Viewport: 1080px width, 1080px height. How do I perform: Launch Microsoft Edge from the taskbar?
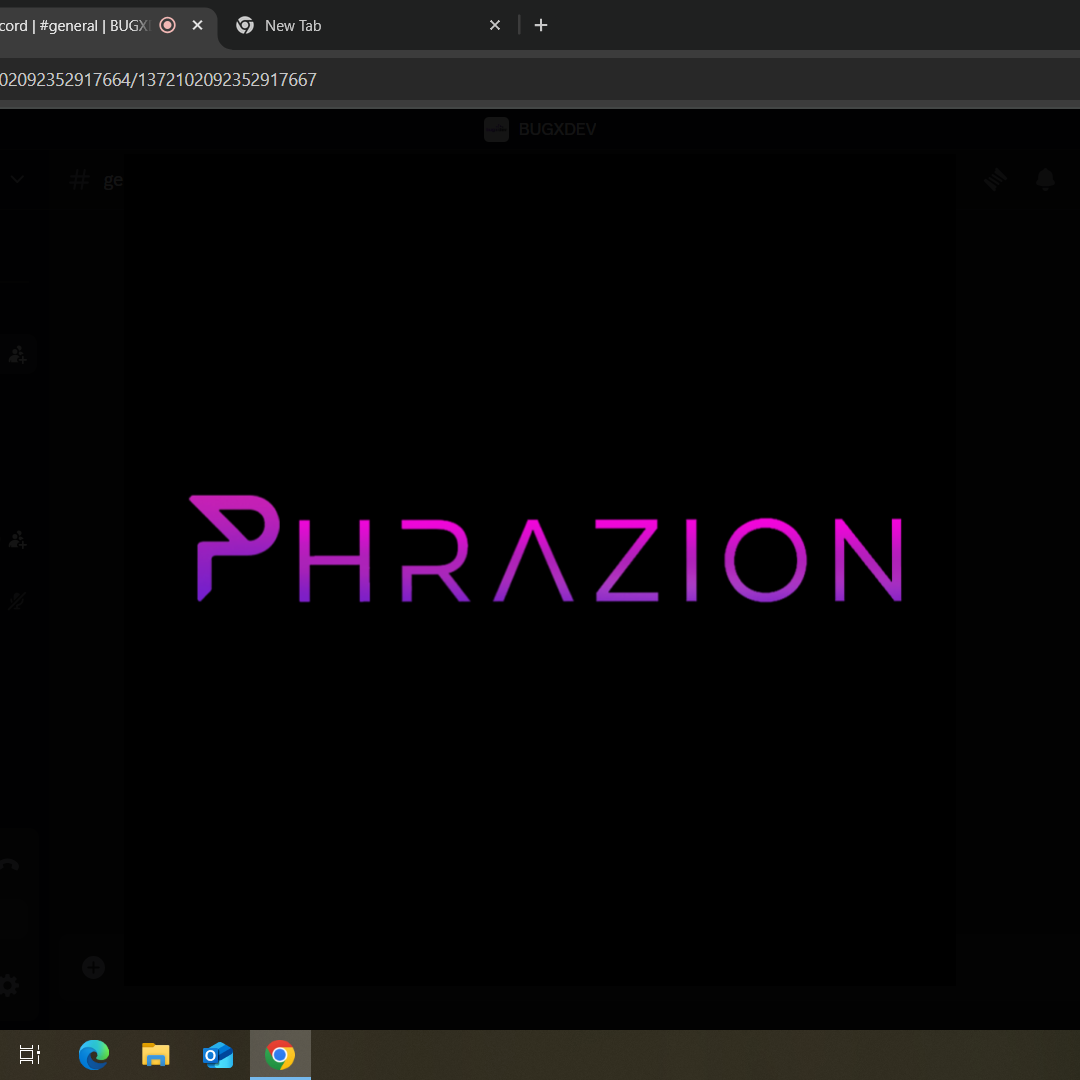click(94, 1055)
